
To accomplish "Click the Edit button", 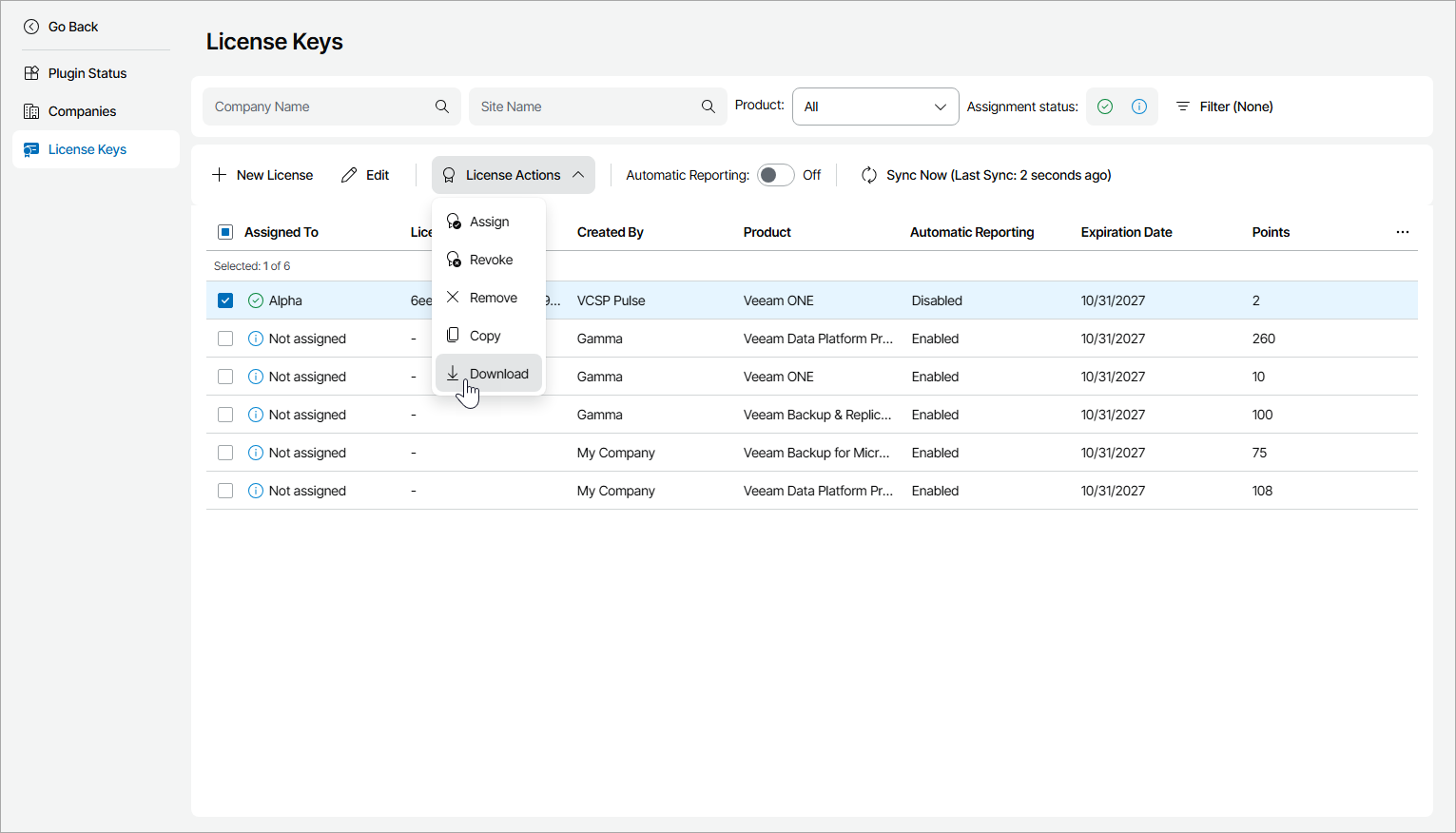I will [x=365, y=175].
